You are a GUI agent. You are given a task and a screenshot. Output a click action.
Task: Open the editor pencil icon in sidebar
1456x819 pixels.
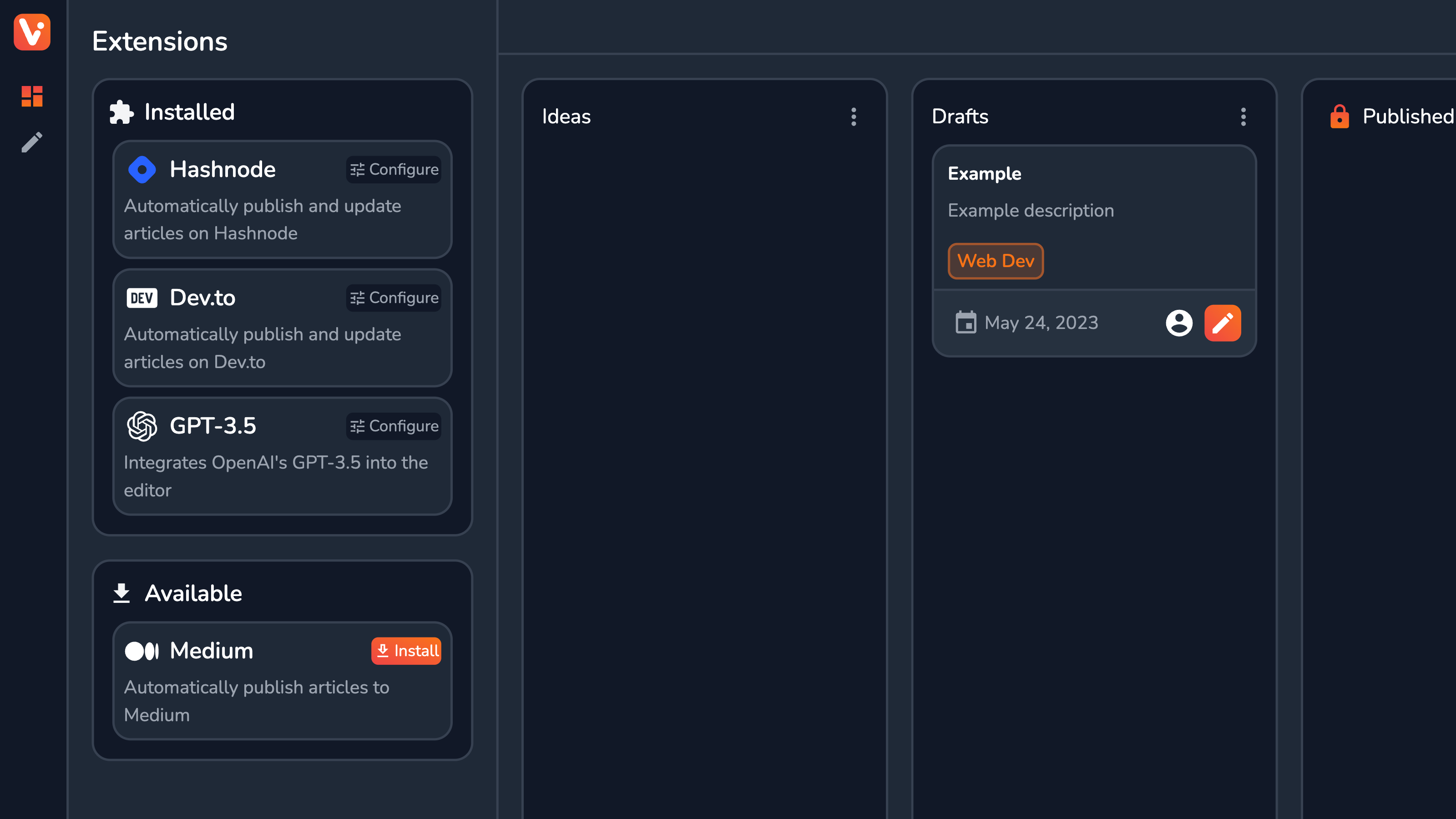[32, 142]
